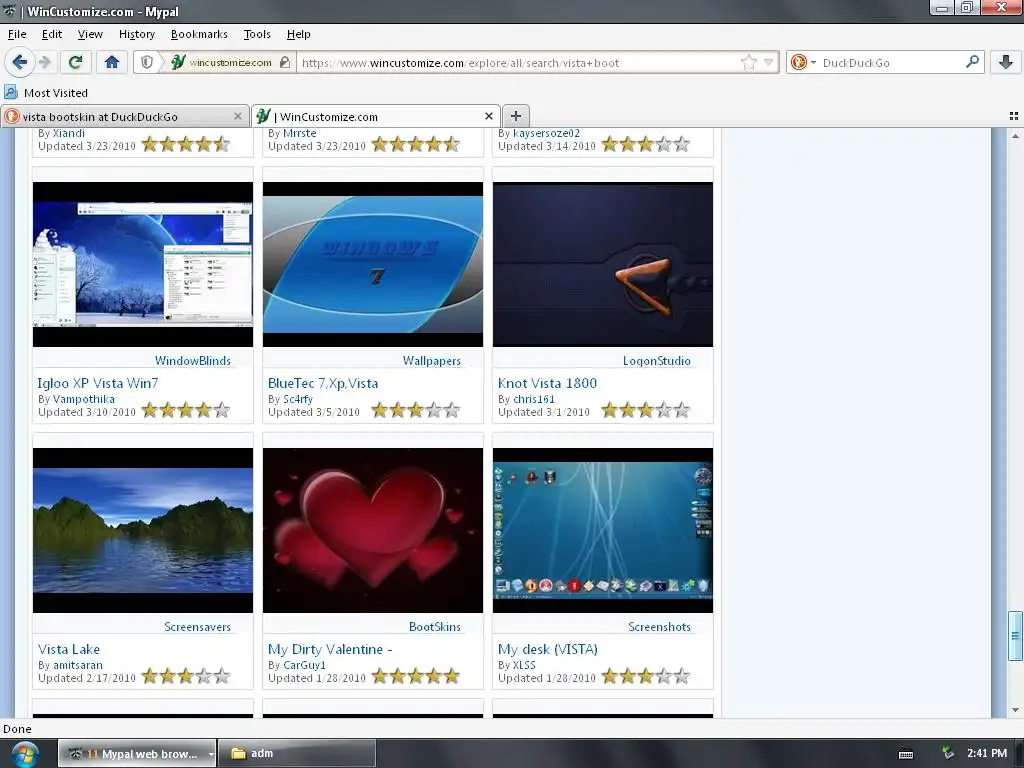Close the vista bootskin DuckDuckGo tab
This screenshot has height=768, width=1024.
pyautogui.click(x=238, y=116)
